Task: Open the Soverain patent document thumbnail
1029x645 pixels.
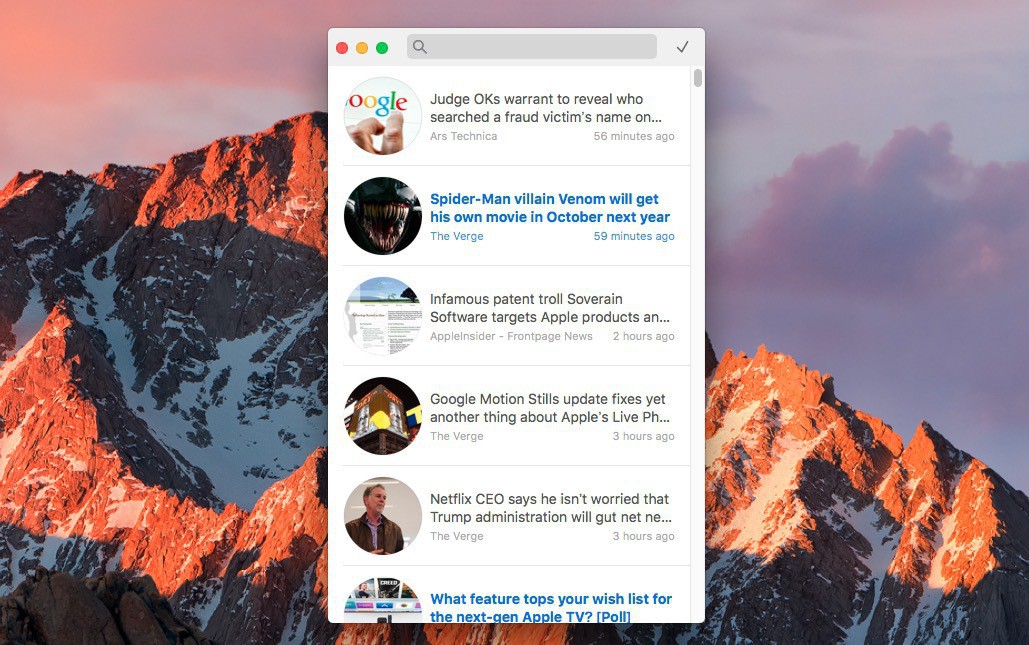Action: [x=383, y=316]
